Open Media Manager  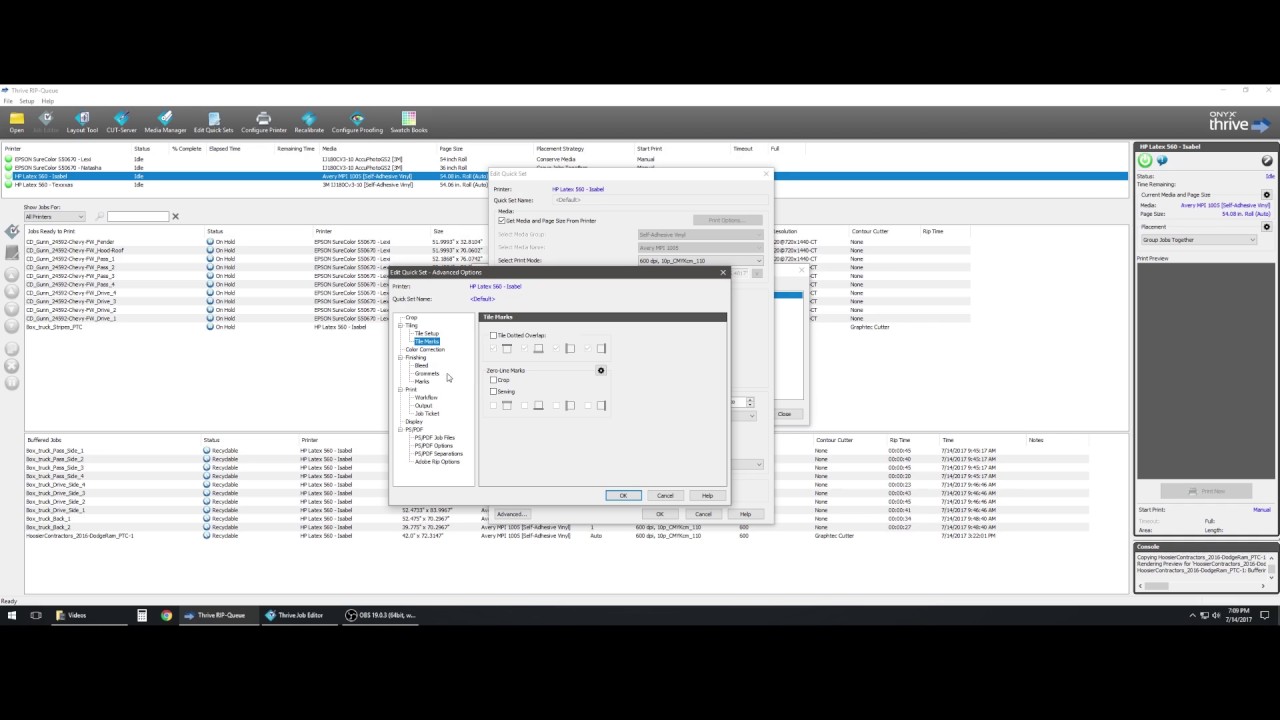(x=165, y=122)
